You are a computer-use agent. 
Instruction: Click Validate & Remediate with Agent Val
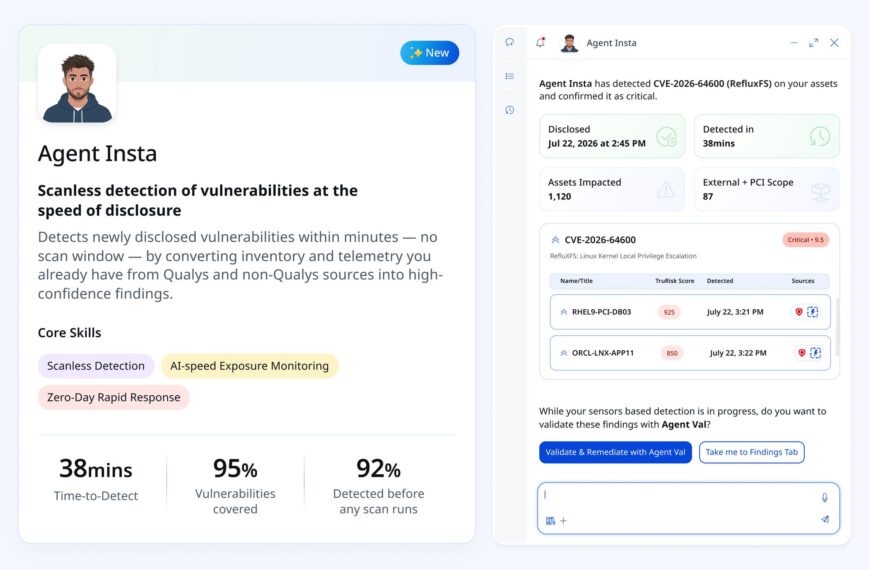point(615,452)
